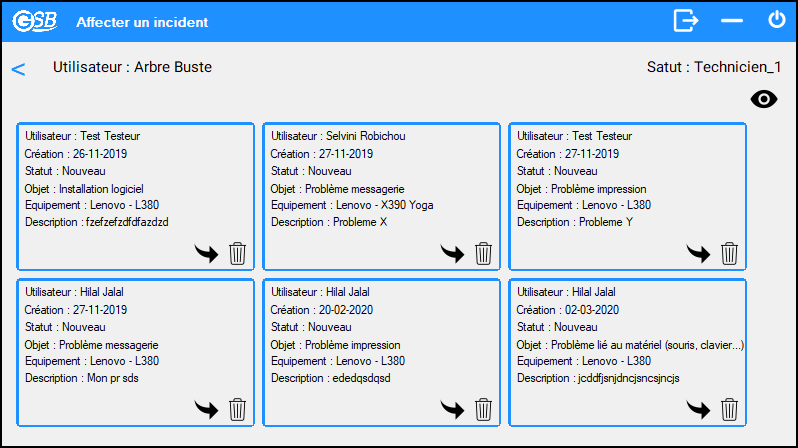Log out using the exit icon
The height and width of the screenshot is (448, 798).
point(686,21)
